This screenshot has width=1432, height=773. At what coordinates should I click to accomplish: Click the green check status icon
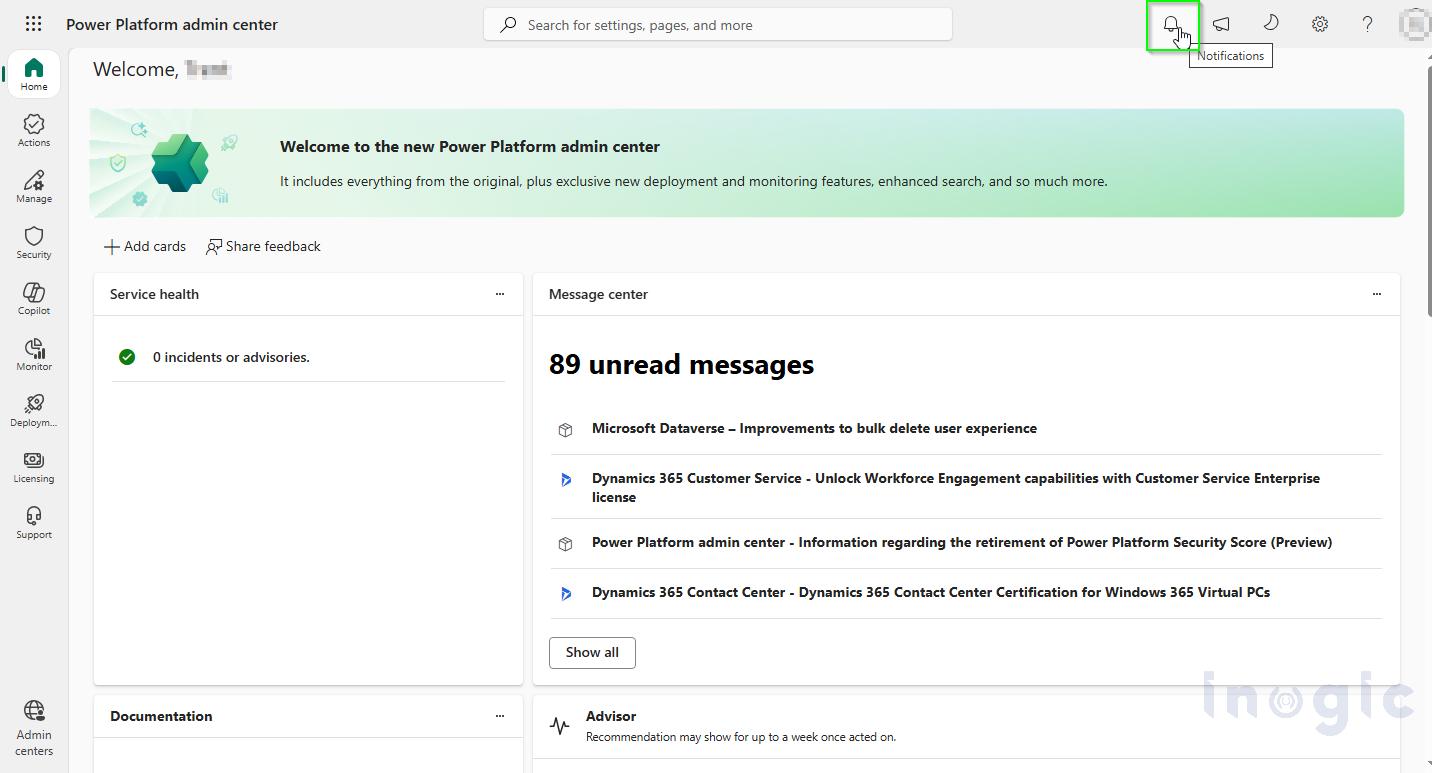tap(127, 357)
